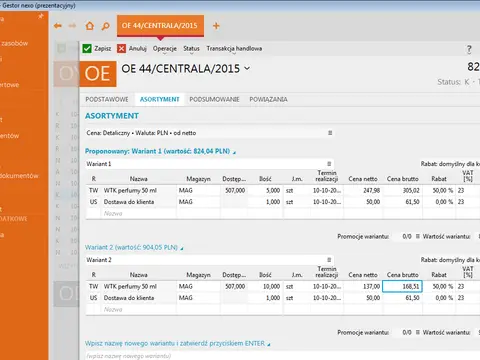Sort Wariant 1 table by Nazwa header
Viewport: 480px width, 360px height.
pos(139,179)
